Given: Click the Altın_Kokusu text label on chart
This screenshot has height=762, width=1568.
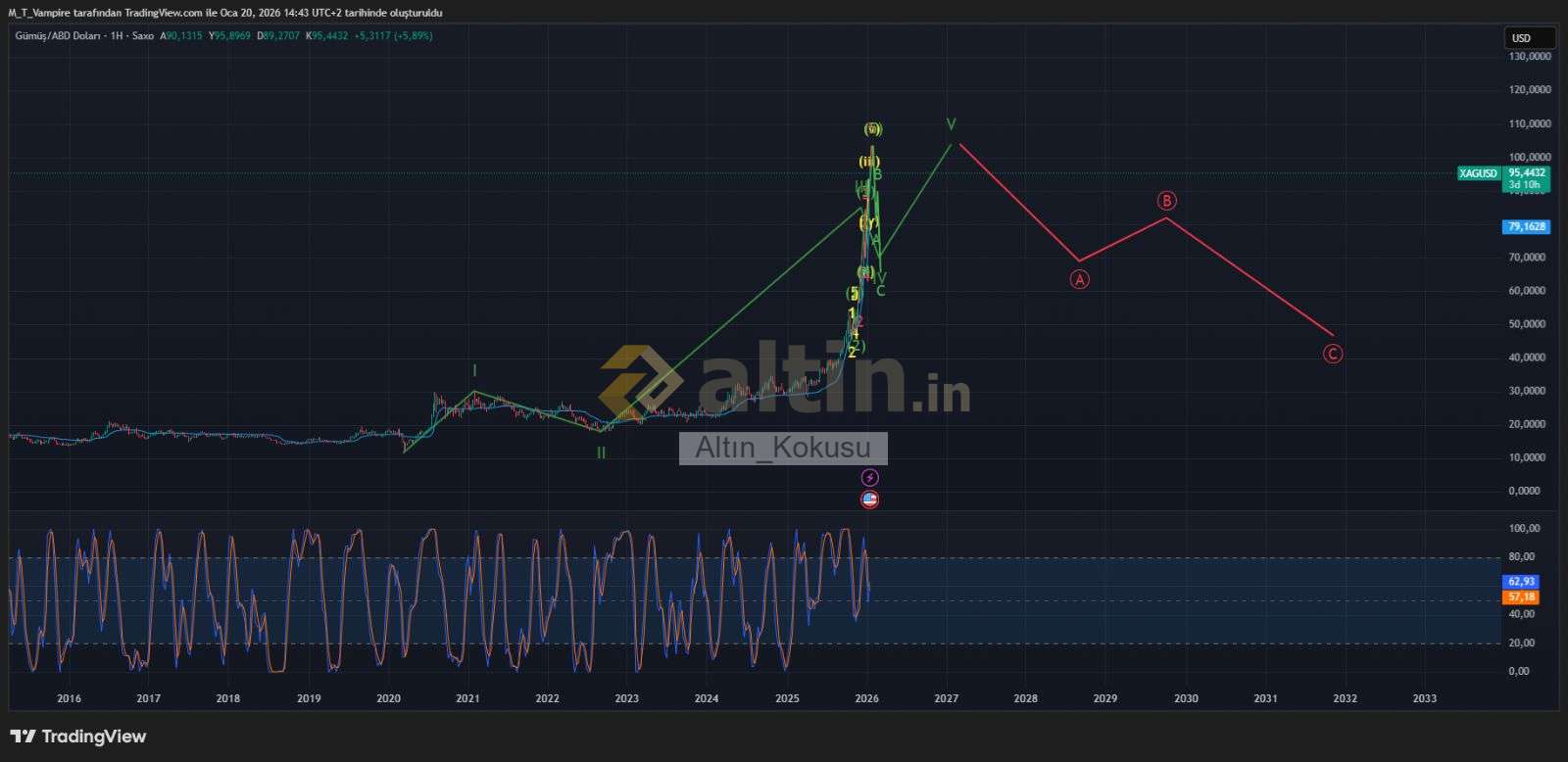Looking at the screenshot, I should 783,448.
